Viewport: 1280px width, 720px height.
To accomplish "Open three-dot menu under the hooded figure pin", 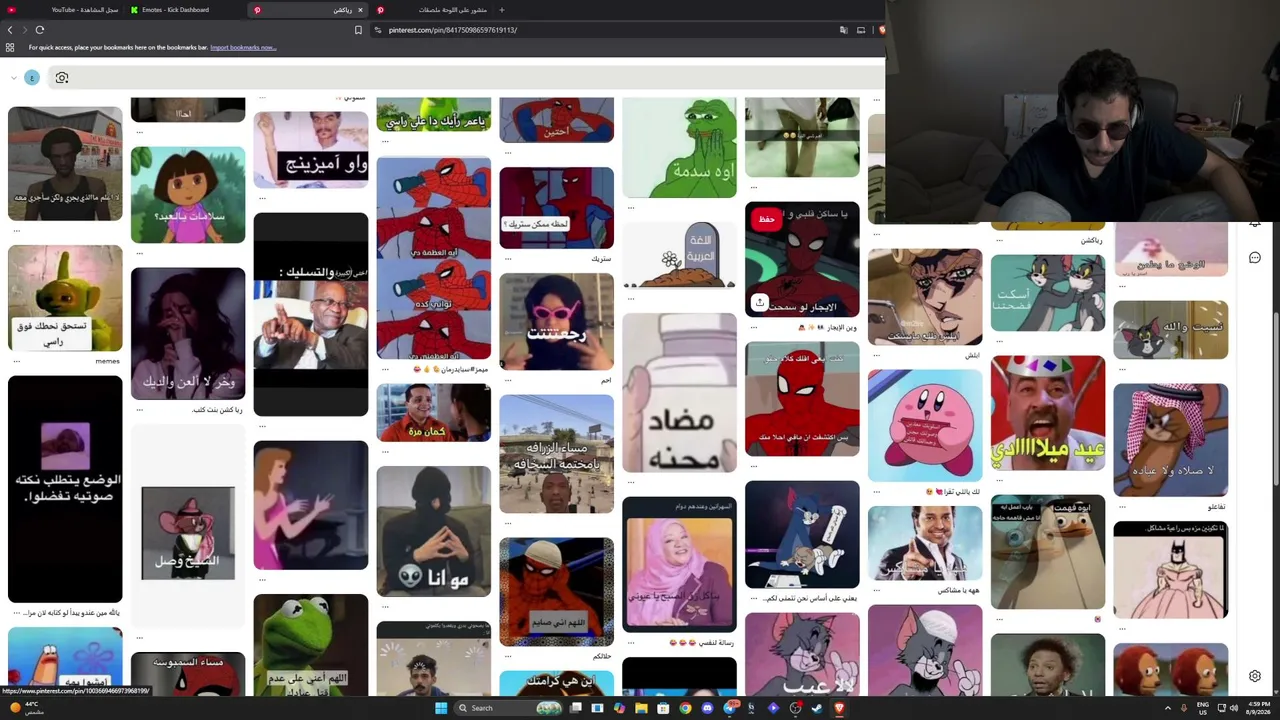I will pos(385,608).
